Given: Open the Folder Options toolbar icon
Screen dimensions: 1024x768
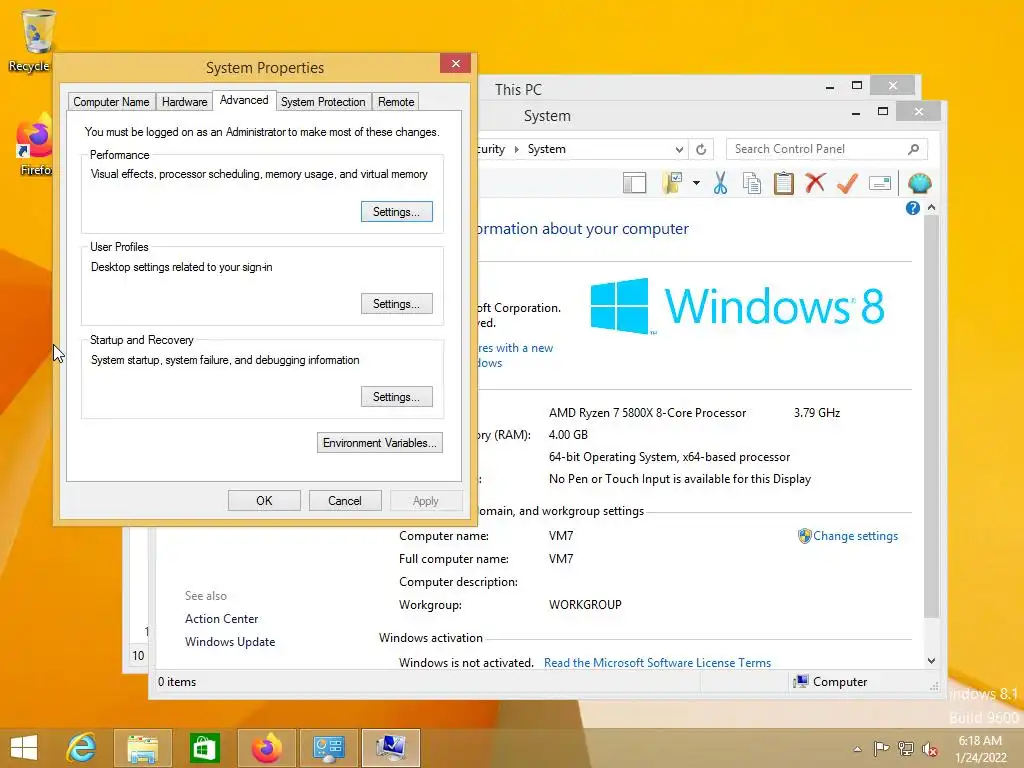Looking at the screenshot, I should tap(672, 184).
